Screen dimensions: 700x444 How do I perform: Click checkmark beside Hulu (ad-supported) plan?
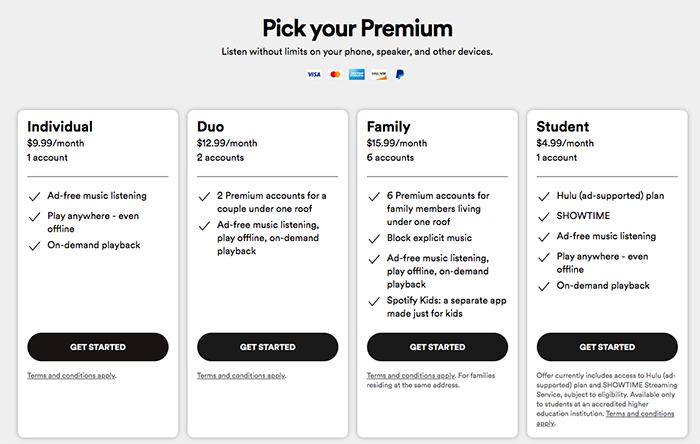[543, 196]
